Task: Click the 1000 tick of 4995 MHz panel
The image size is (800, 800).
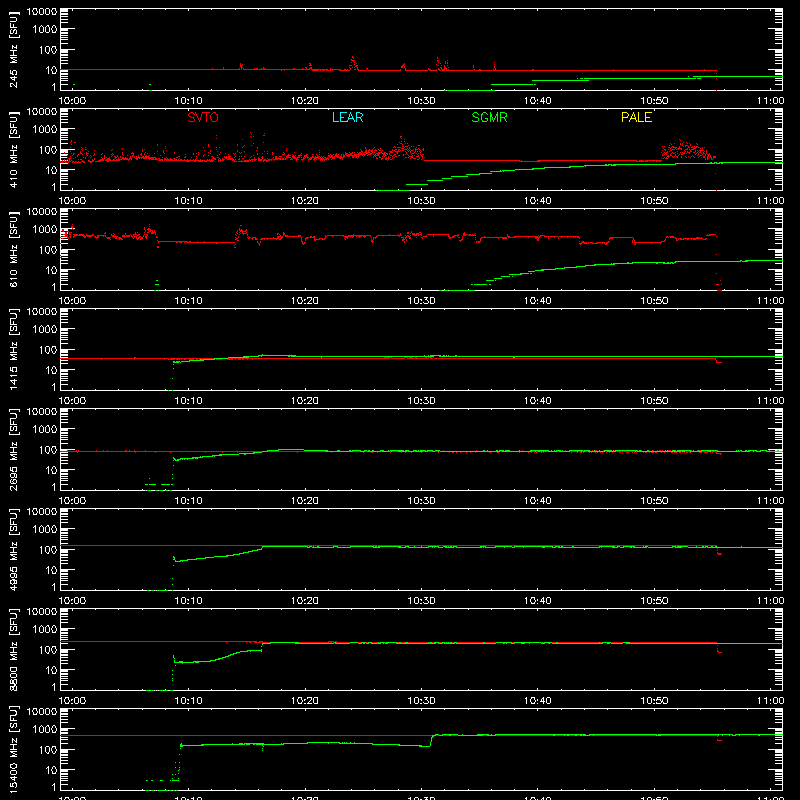Action: [45, 530]
